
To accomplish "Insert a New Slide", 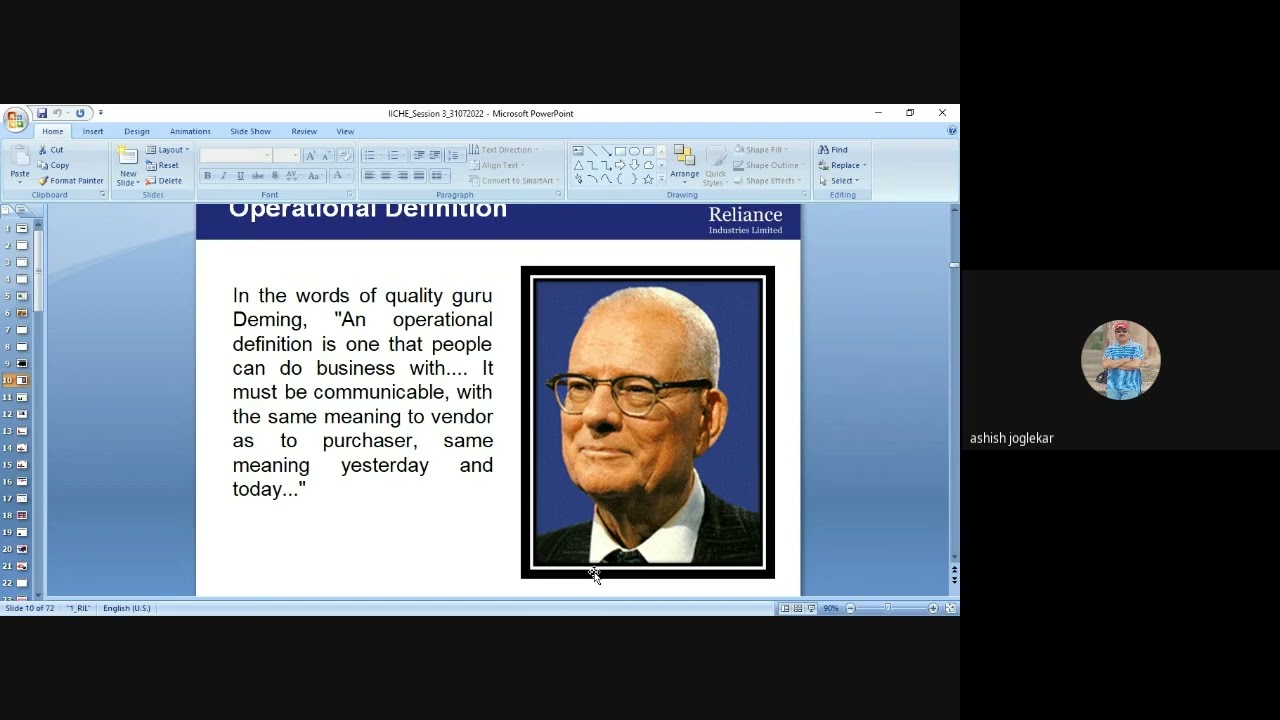I will tap(127, 166).
